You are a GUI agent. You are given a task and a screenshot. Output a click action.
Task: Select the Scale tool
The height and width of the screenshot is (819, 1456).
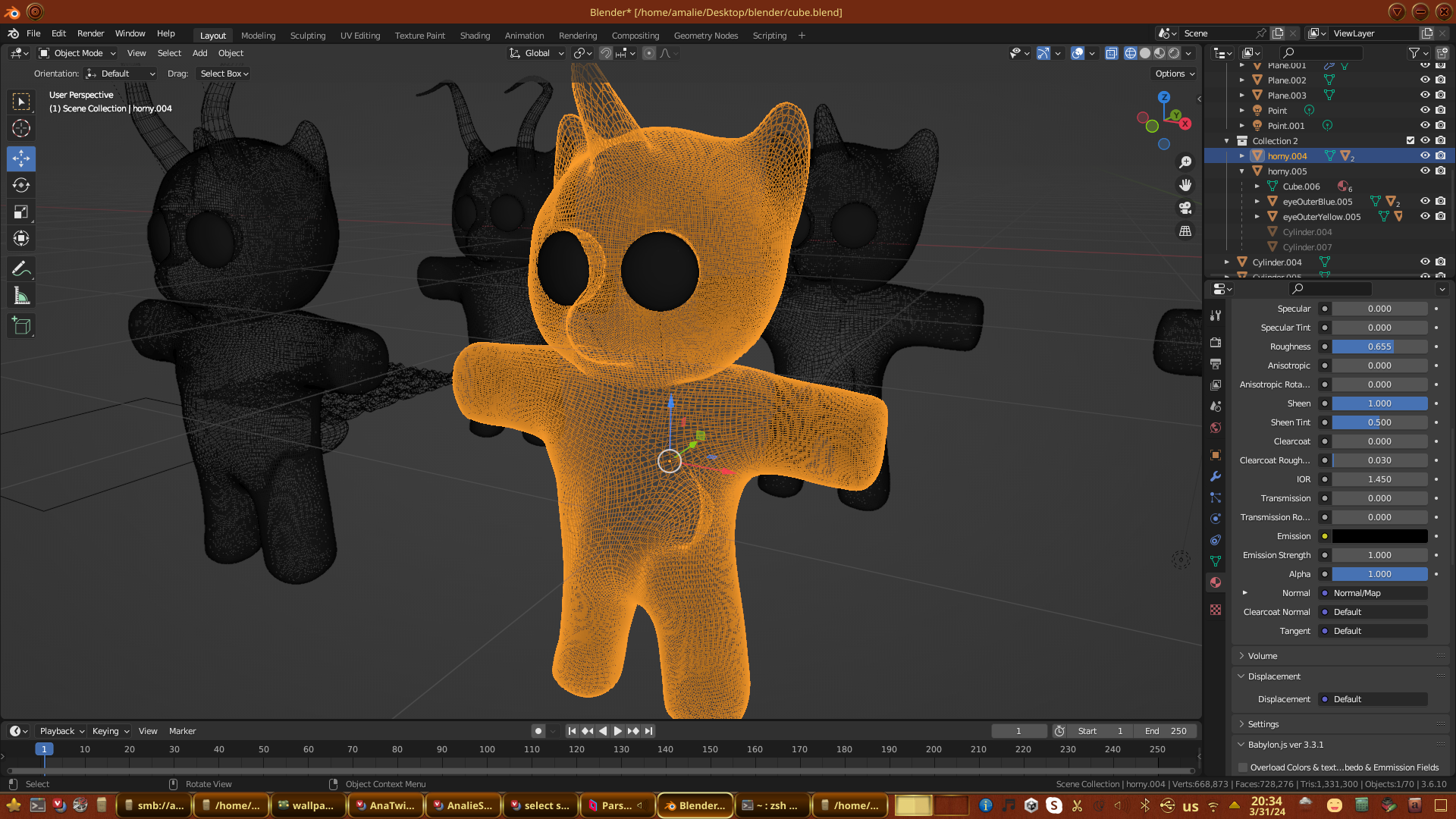tap(21, 212)
